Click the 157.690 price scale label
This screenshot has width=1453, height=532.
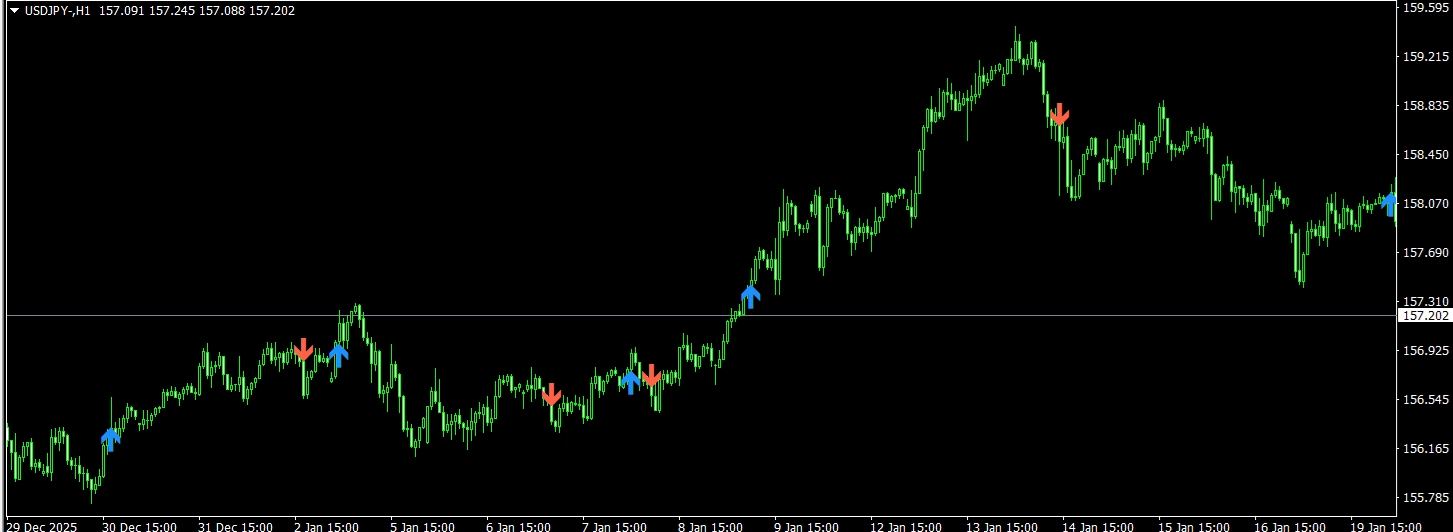click(x=1426, y=253)
